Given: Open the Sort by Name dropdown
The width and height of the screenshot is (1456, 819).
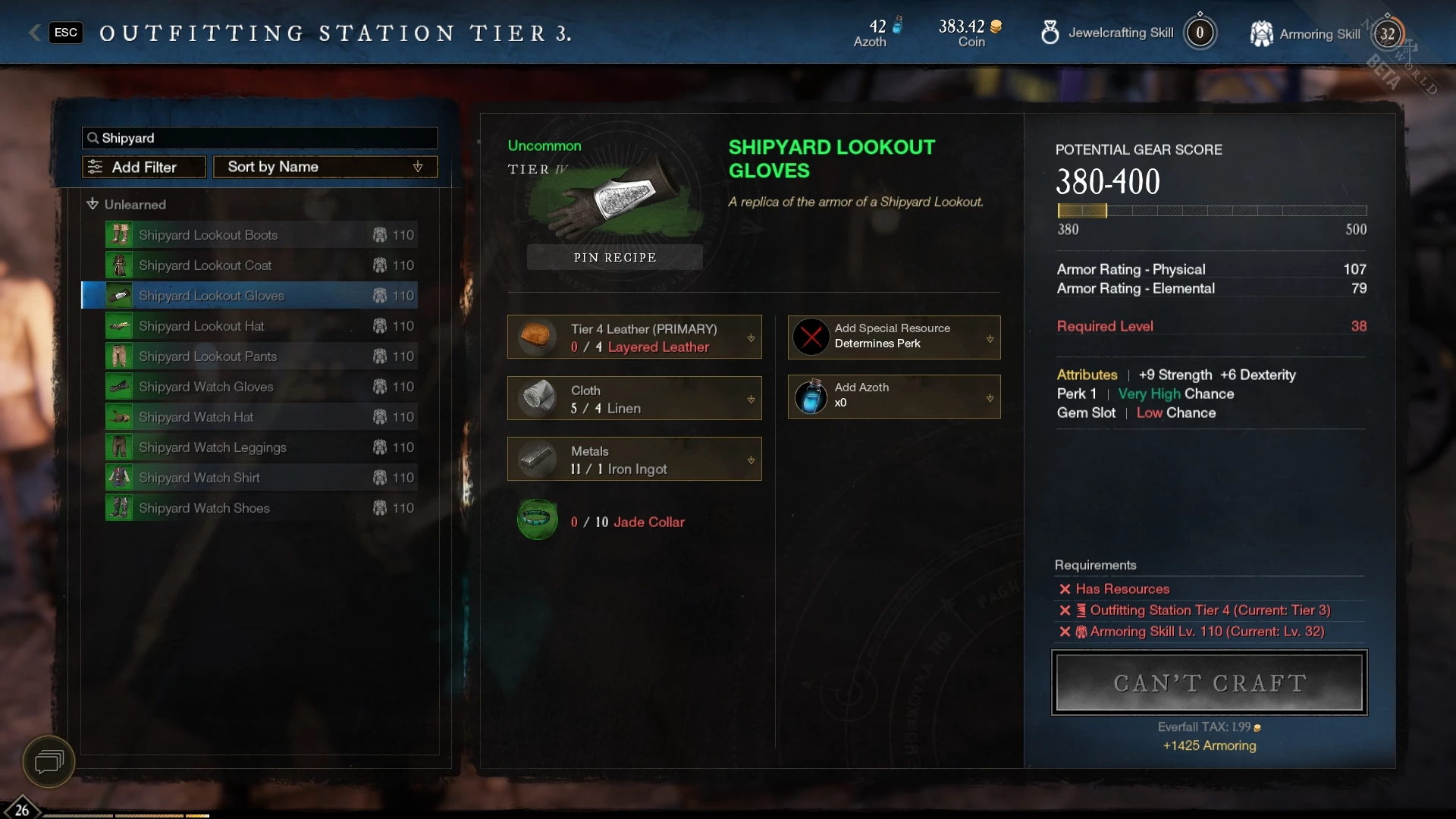Looking at the screenshot, I should pyautogui.click(x=325, y=167).
